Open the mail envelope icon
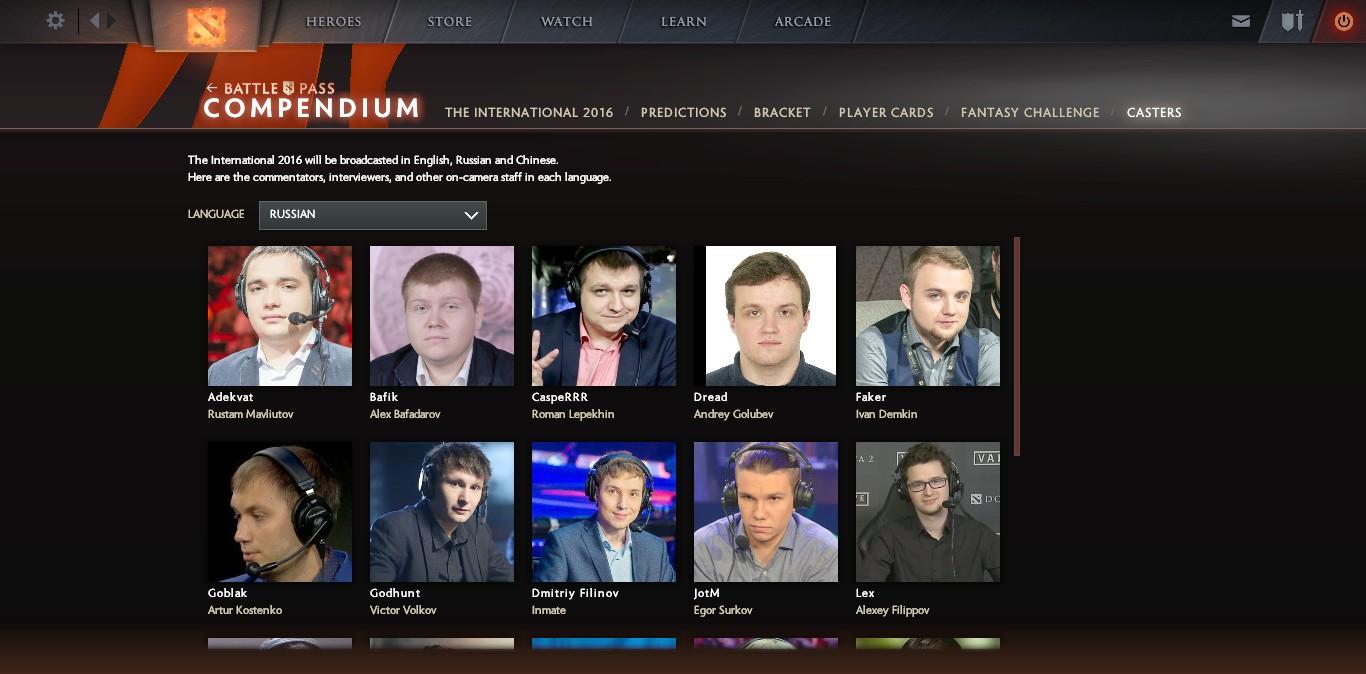The image size is (1366, 674). [1241, 21]
